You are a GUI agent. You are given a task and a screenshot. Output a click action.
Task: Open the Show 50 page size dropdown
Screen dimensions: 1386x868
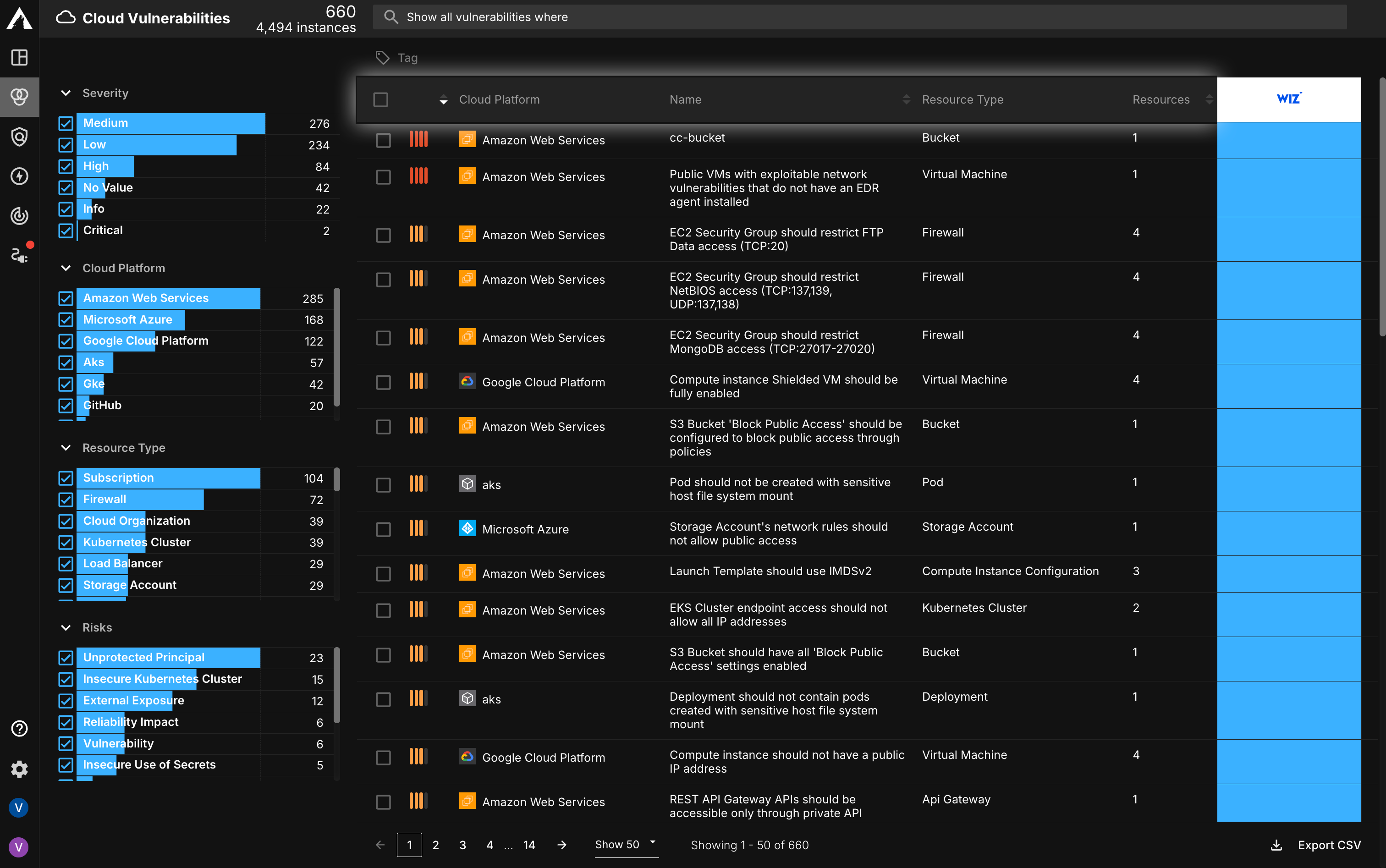[626, 845]
